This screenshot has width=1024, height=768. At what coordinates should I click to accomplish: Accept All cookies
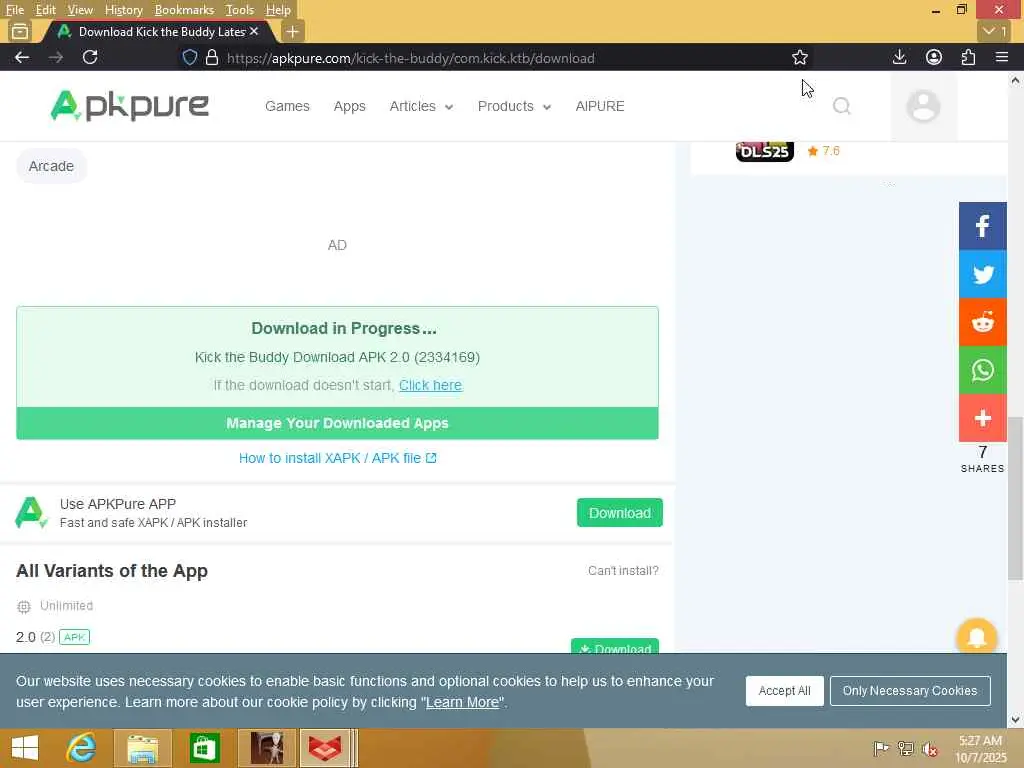pos(784,690)
